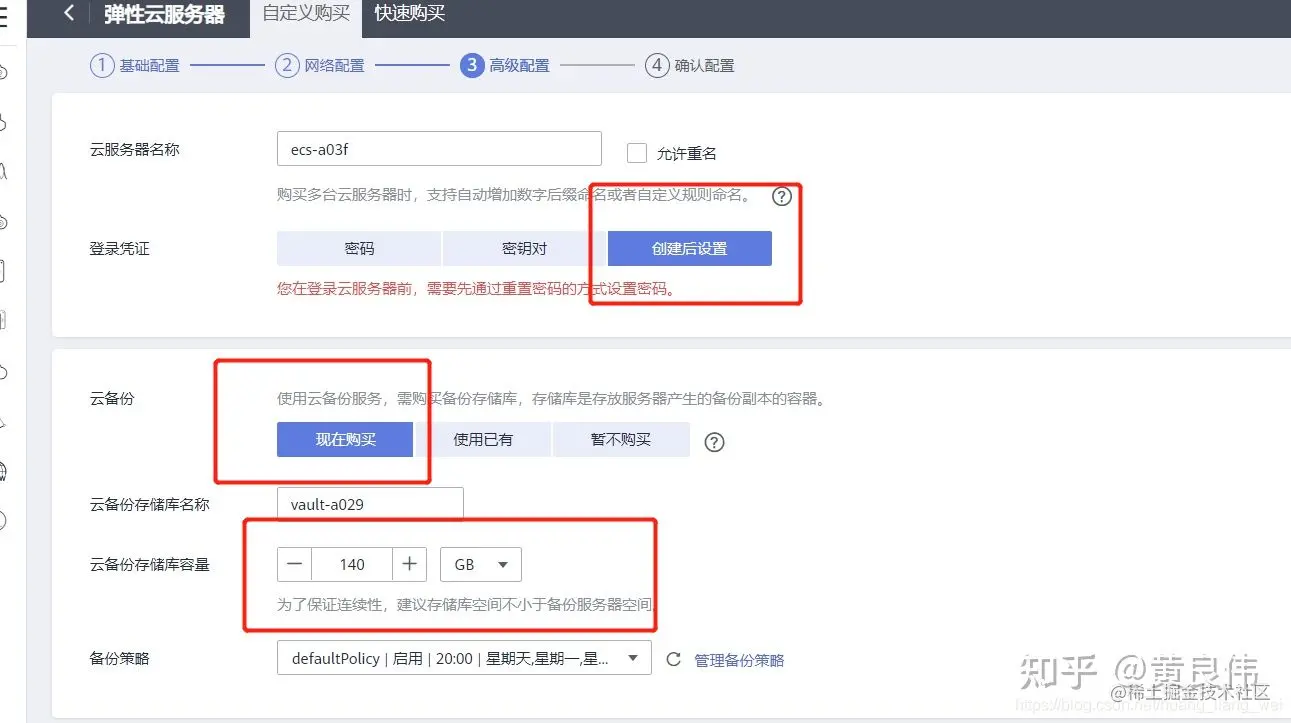Choose 创建后设置 login credential option
The width and height of the screenshot is (1291, 723).
pyautogui.click(x=690, y=249)
